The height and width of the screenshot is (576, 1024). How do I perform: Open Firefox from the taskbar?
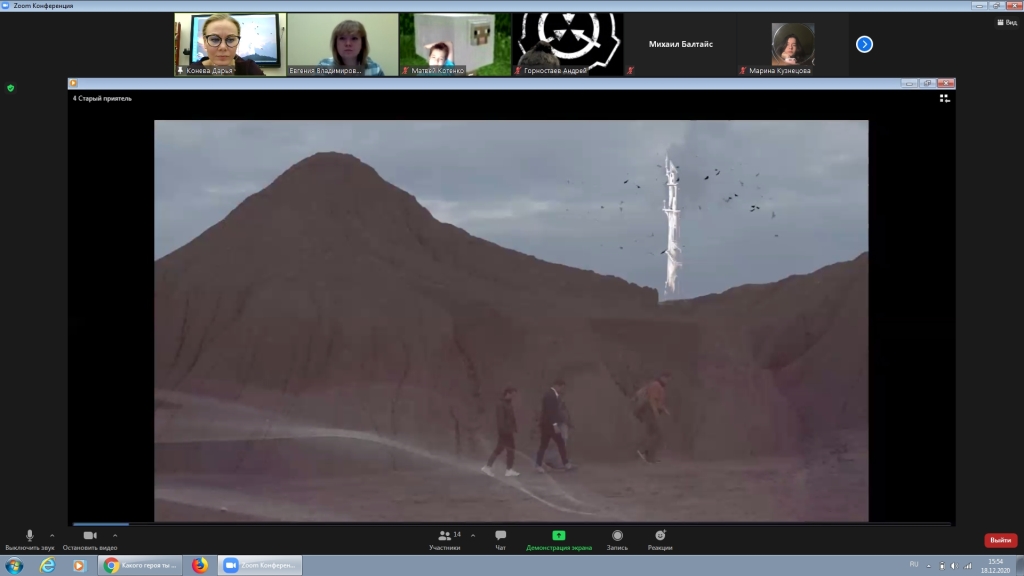(200, 566)
